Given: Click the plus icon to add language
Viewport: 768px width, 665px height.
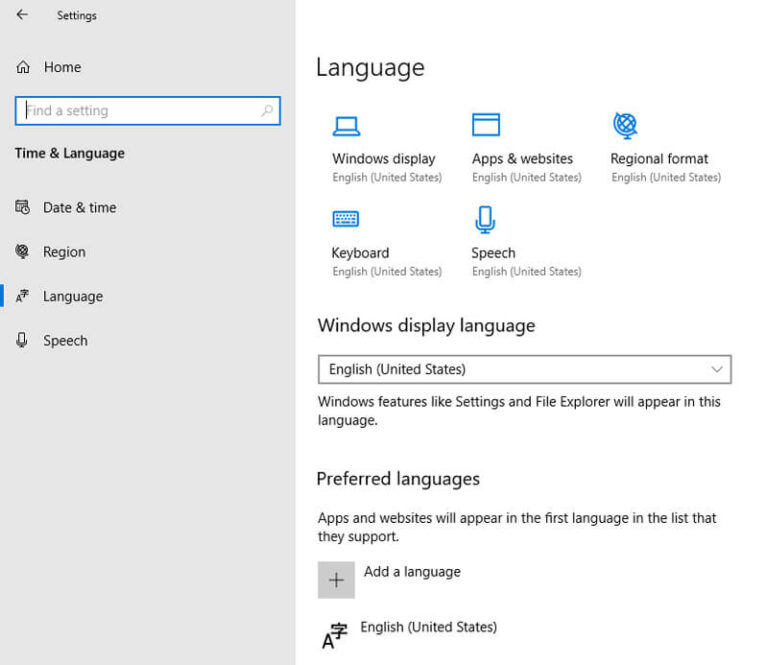Looking at the screenshot, I should click(x=336, y=580).
